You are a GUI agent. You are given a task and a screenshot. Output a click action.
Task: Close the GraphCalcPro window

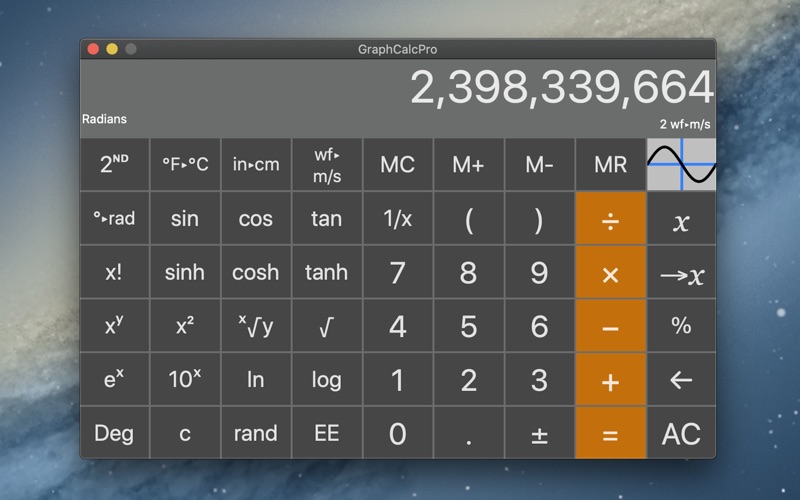(x=93, y=49)
